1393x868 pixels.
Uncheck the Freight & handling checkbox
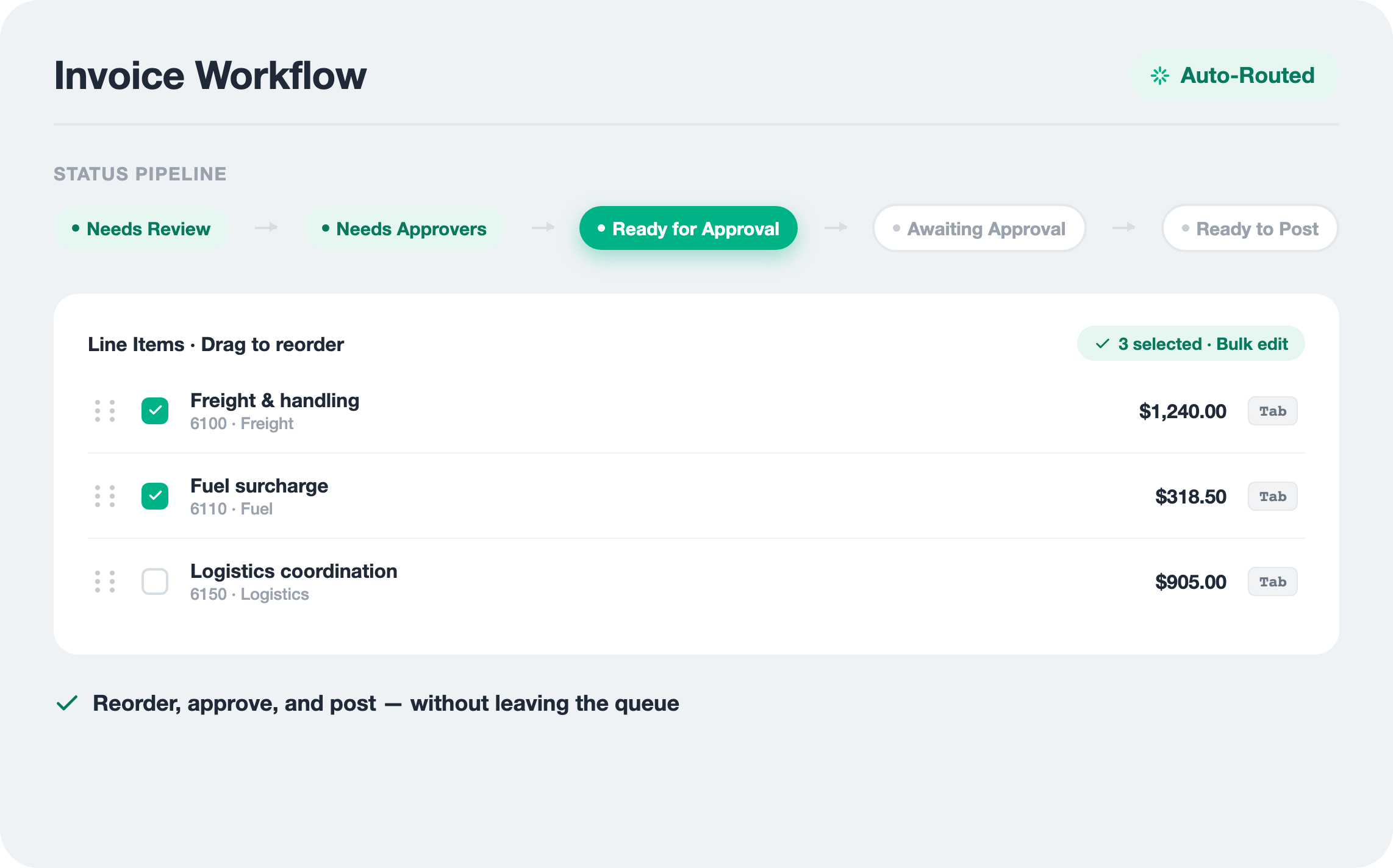tap(155, 411)
